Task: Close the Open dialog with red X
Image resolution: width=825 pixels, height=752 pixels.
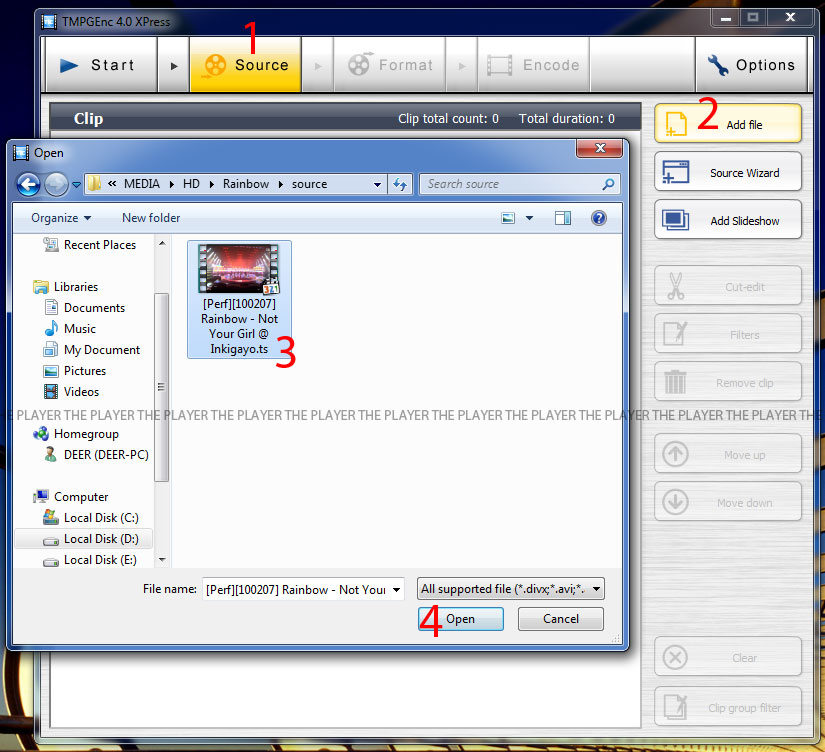Action: pyautogui.click(x=600, y=148)
